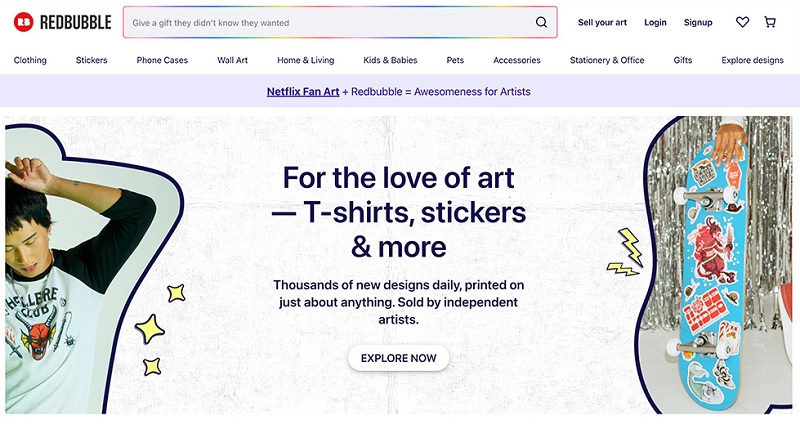The width and height of the screenshot is (800, 429).
Task: Open the Home & Living category
Action: coord(306,60)
